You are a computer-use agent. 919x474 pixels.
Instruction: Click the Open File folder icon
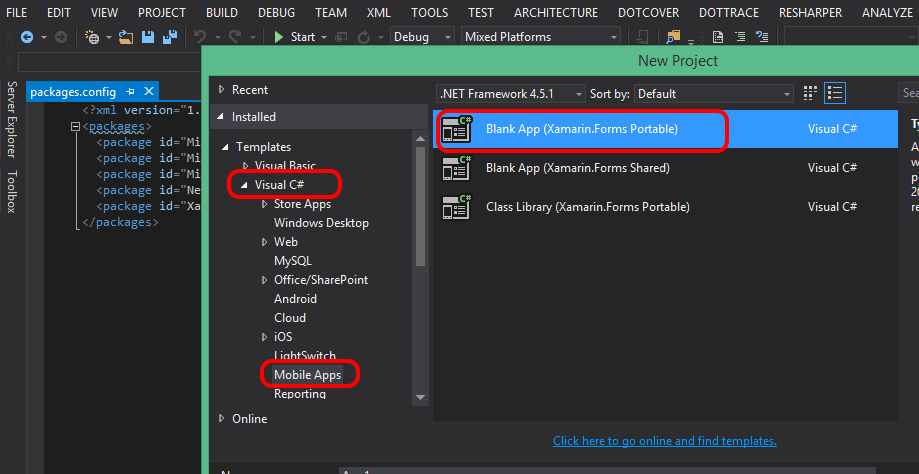(x=126, y=37)
